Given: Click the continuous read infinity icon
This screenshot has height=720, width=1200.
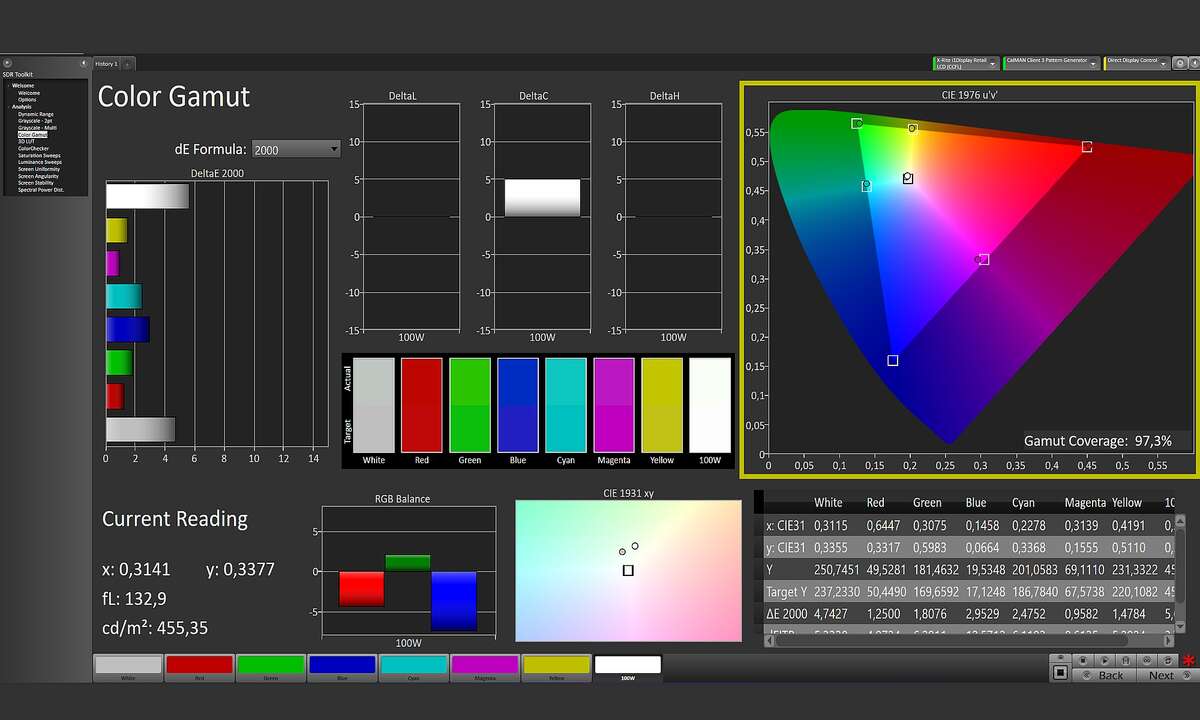Looking at the screenshot, I should pos(1147,660).
